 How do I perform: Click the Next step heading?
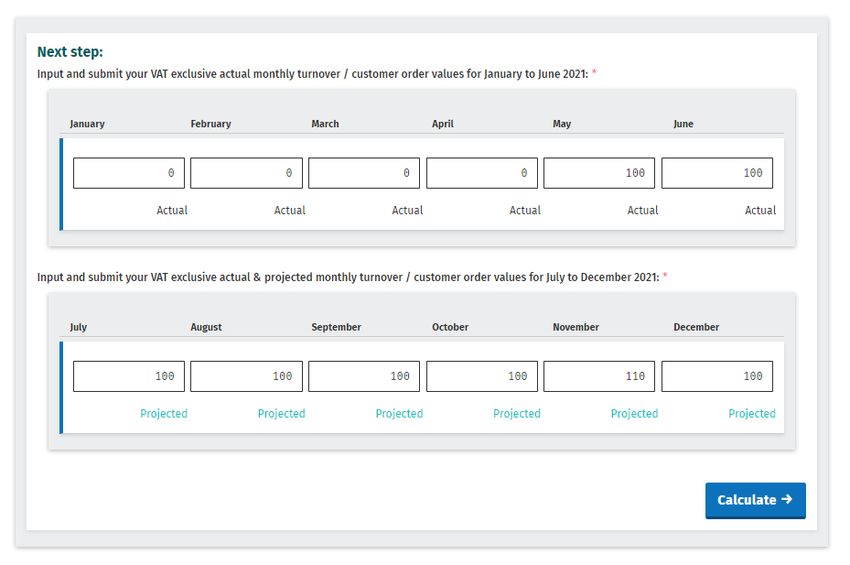70,52
